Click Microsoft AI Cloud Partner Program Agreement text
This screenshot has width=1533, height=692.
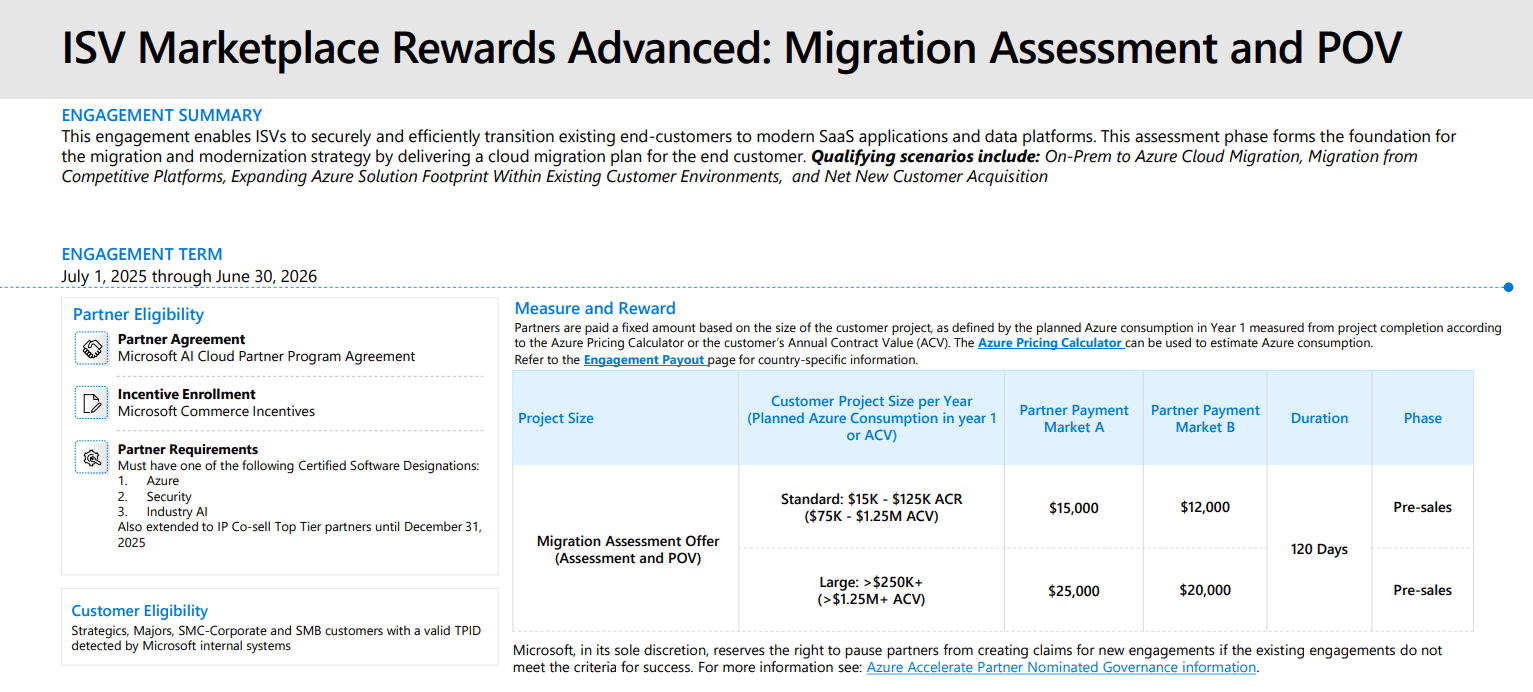coord(266,356)
